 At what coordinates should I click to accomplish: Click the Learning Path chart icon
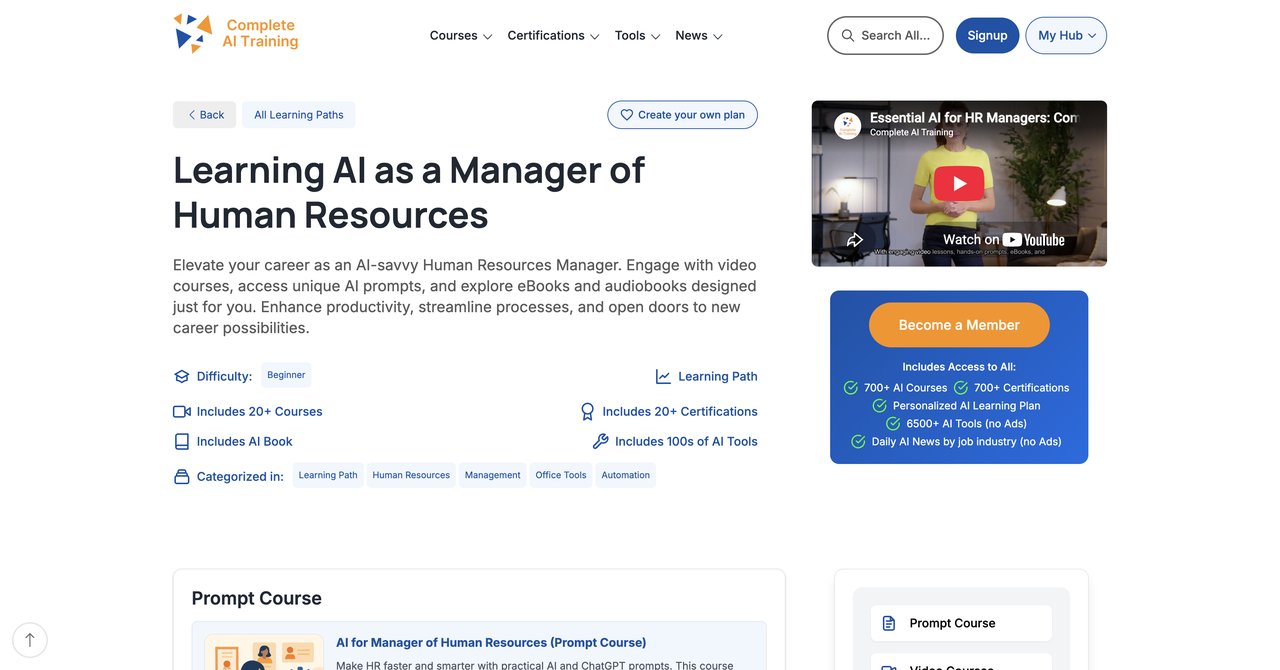(663, 377)
